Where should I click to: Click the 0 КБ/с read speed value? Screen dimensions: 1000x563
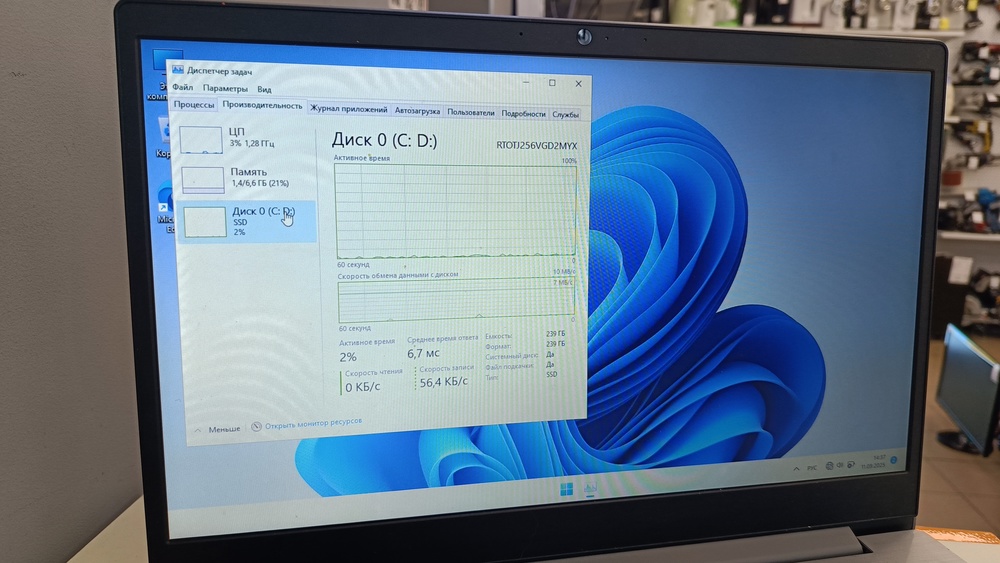[362, 387]
